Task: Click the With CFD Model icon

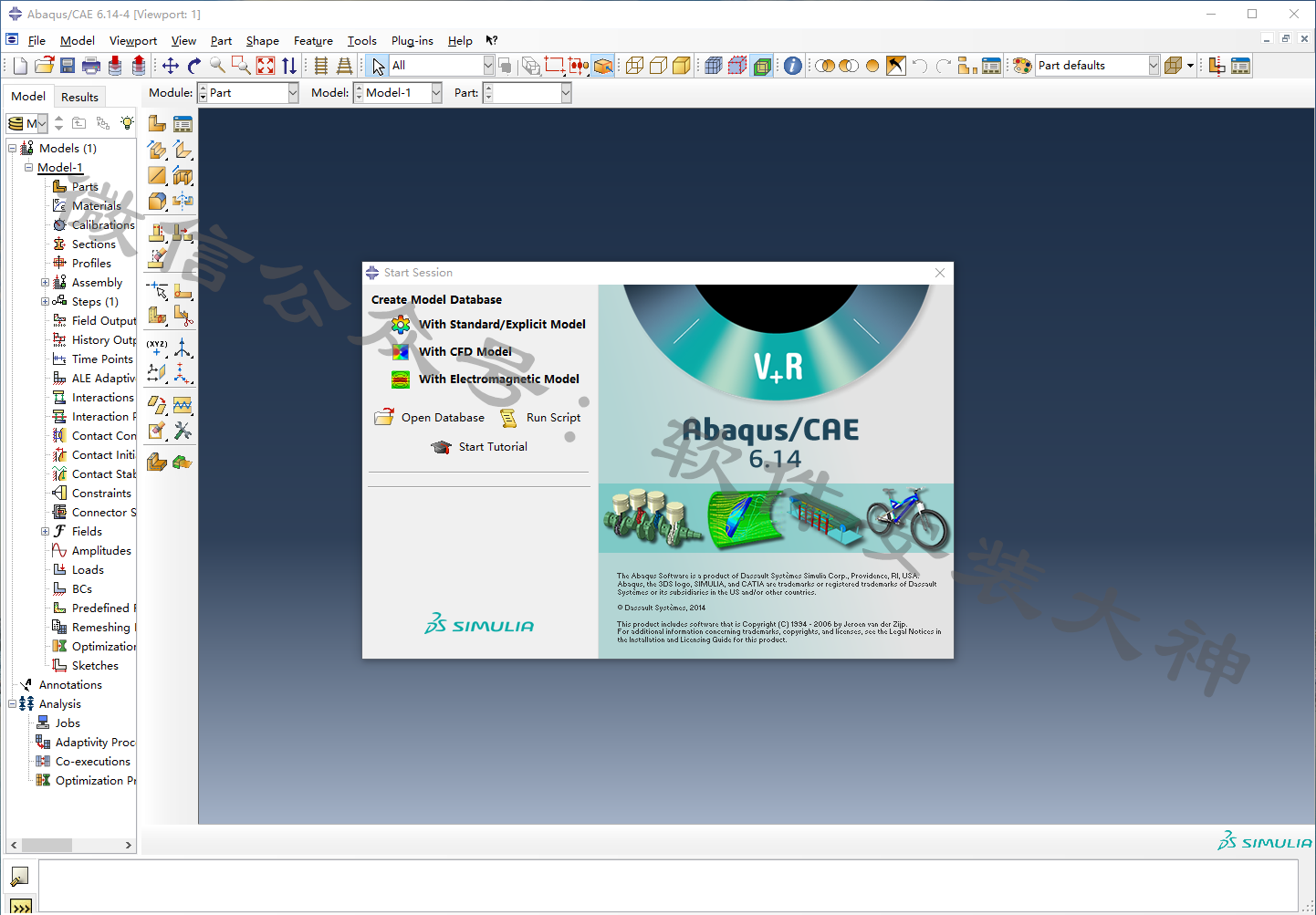Action: [x=401, y=351]
